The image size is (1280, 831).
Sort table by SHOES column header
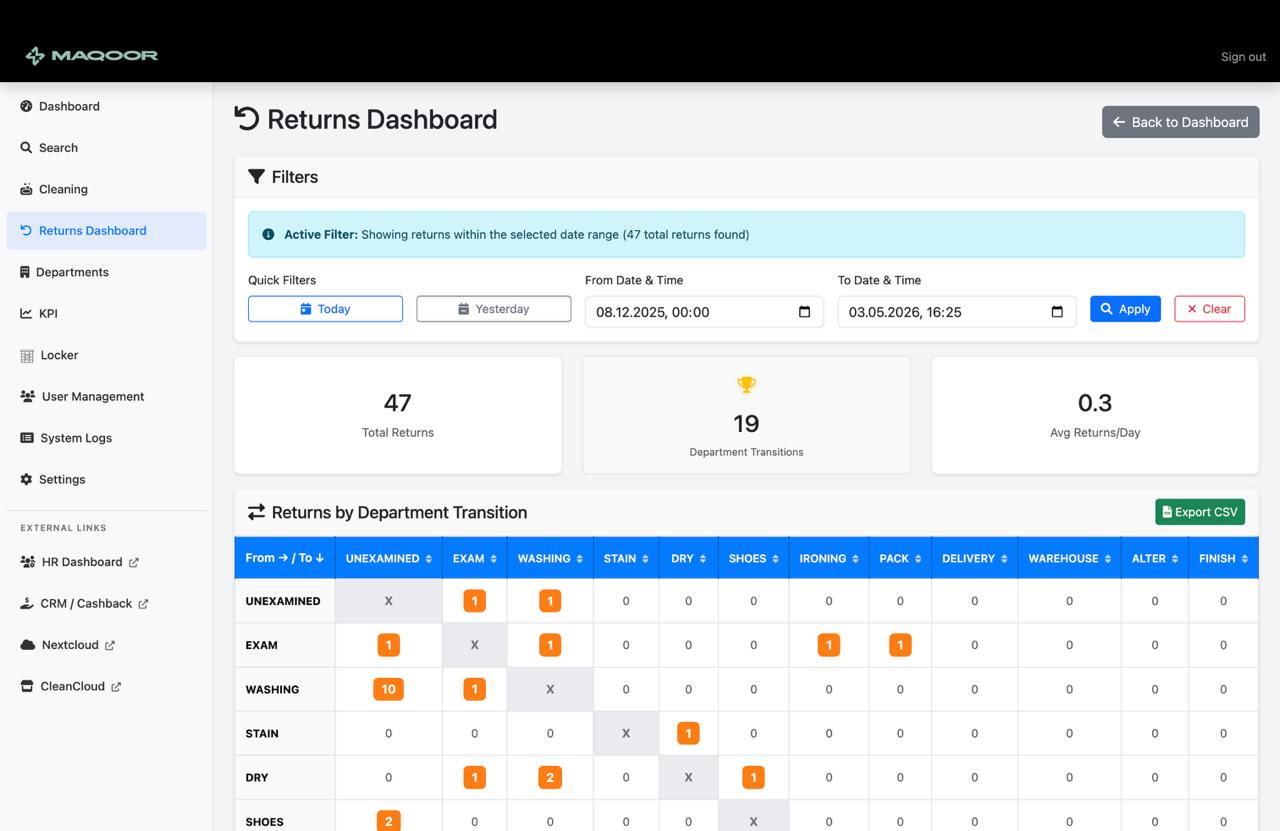pos(753,558)
